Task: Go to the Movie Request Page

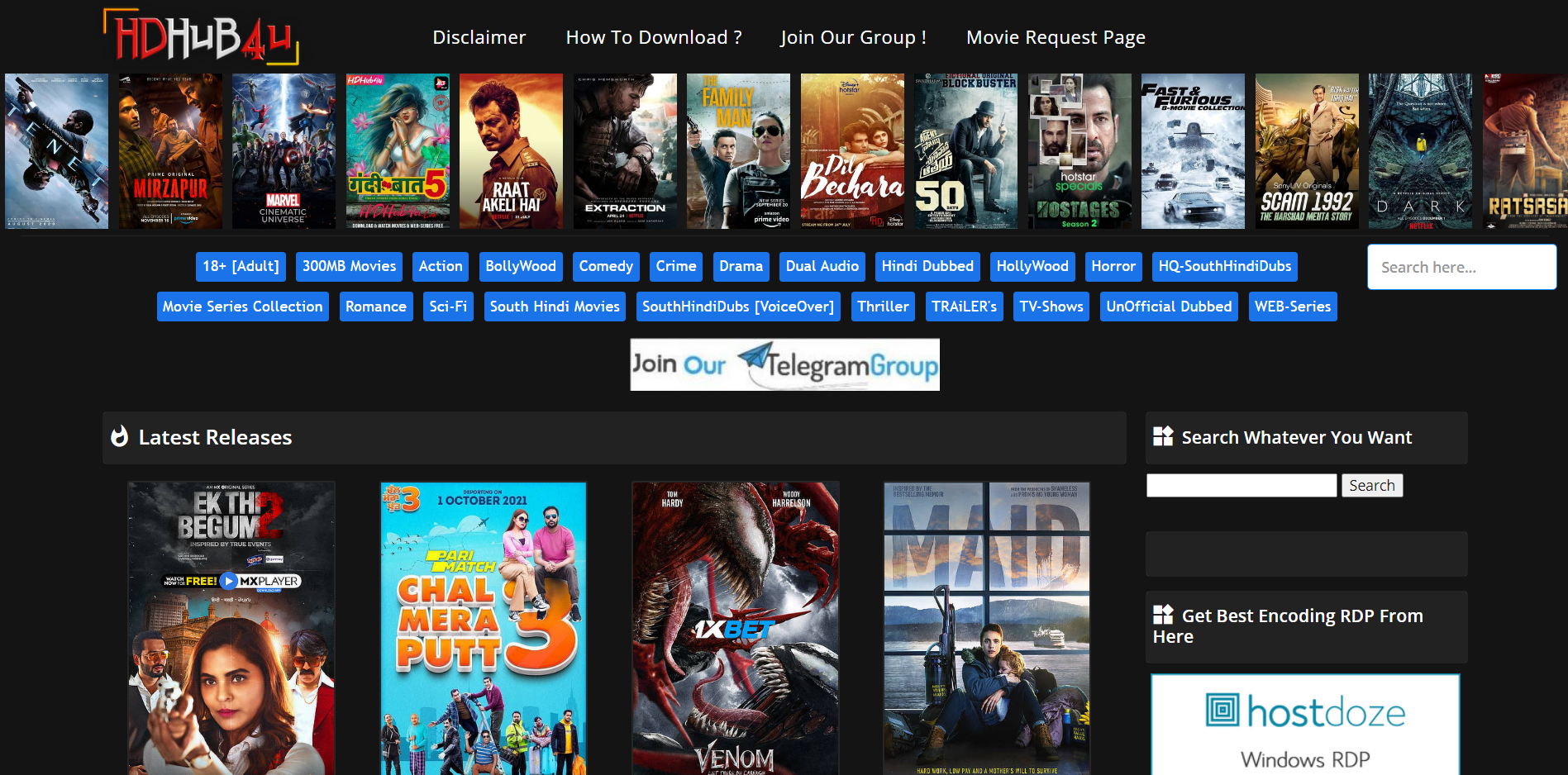Action: click(x=1055, y=37)
